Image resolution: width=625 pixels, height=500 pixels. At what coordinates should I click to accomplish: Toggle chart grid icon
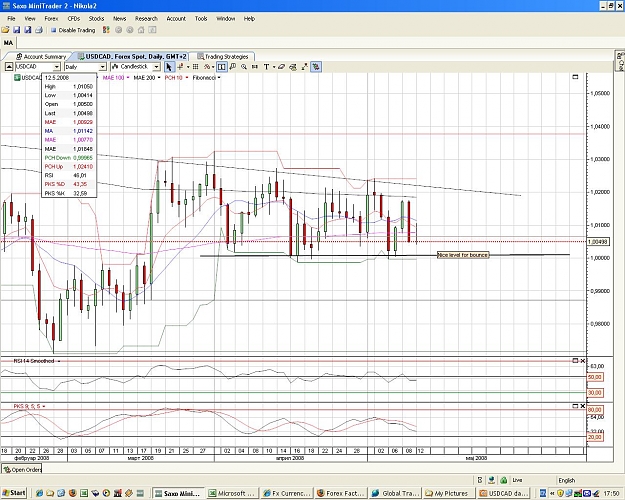click(x=196, y=67)
